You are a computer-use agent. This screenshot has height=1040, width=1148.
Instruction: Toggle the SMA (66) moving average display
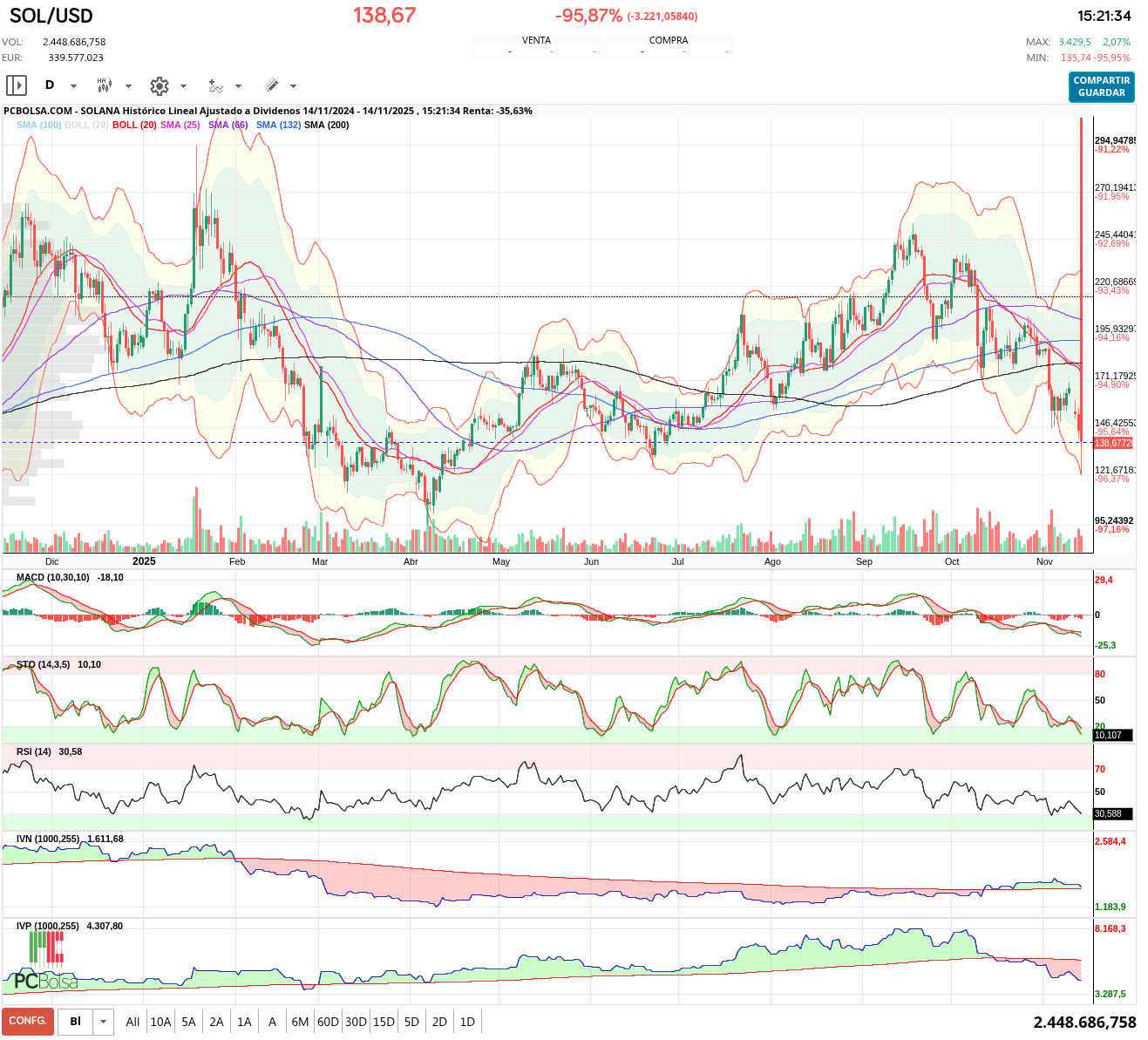pos(228,125)
